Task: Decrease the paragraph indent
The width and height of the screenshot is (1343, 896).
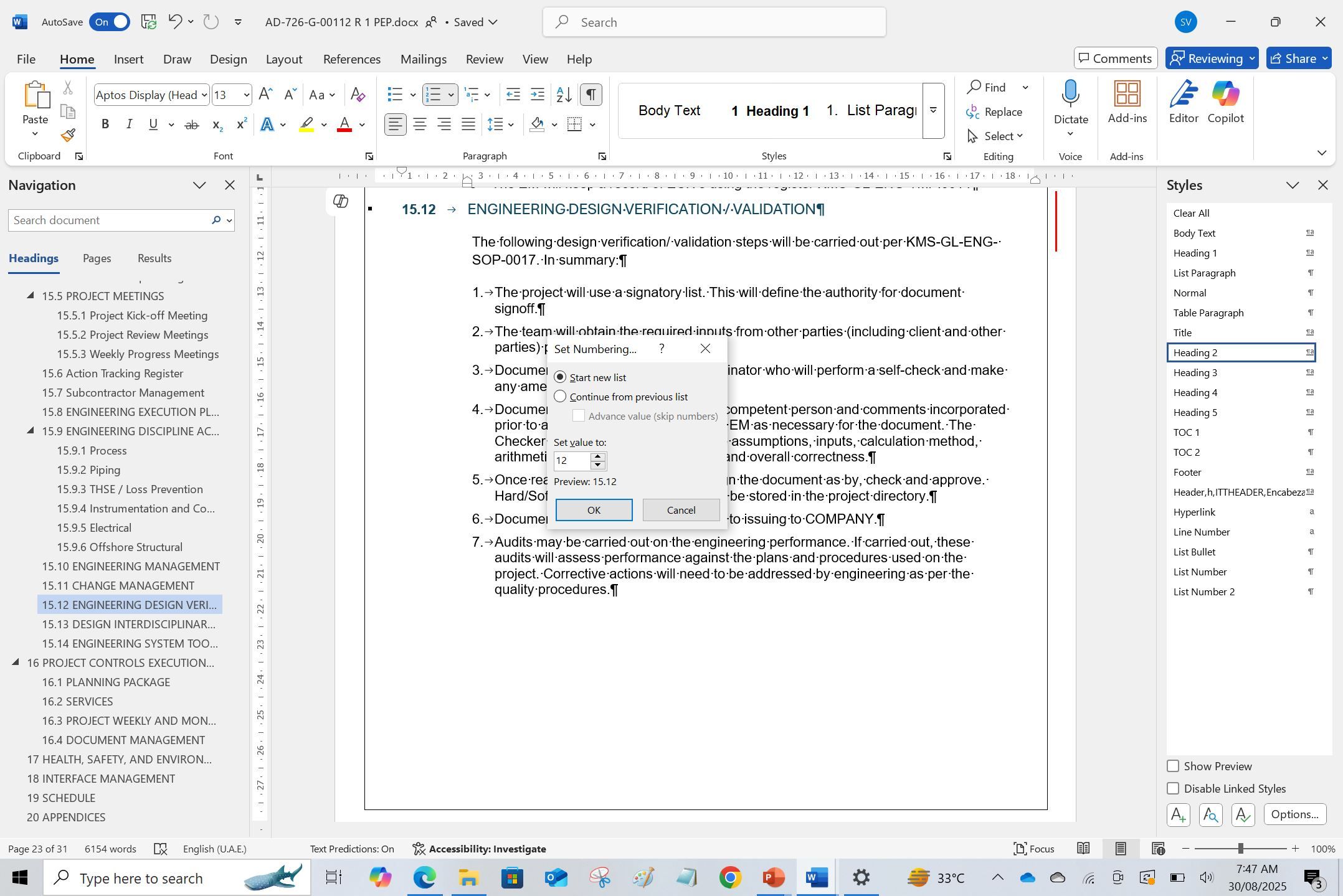Action: coord(513,95)
